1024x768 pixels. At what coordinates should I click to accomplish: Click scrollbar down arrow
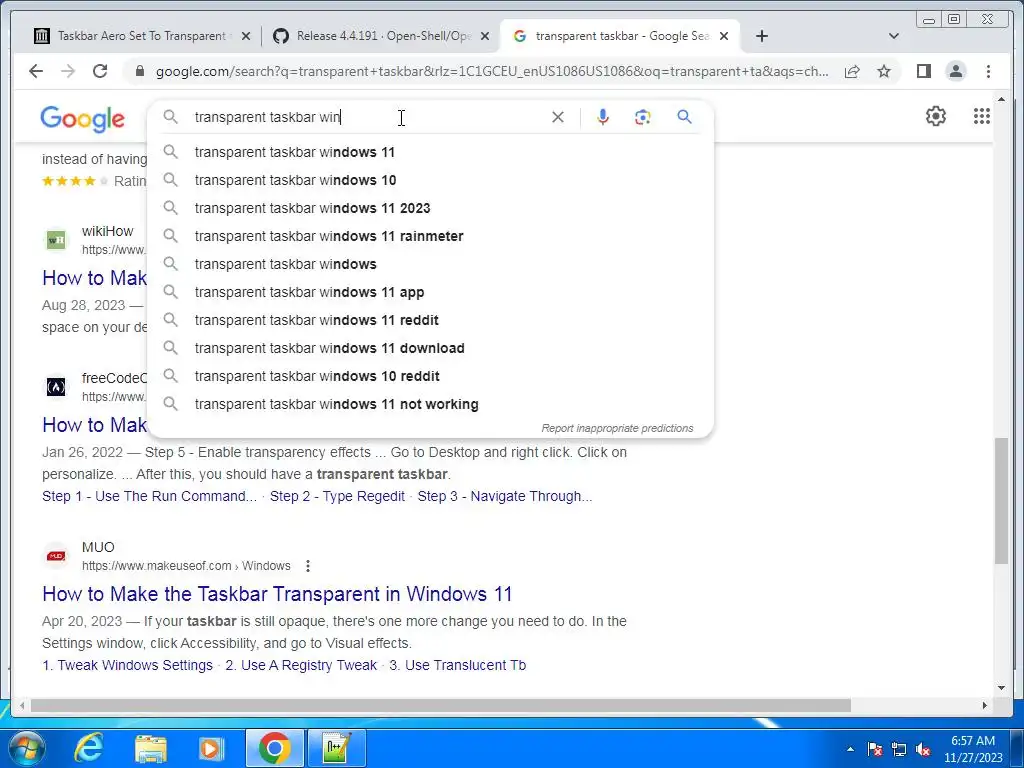tap(1002, 688)
